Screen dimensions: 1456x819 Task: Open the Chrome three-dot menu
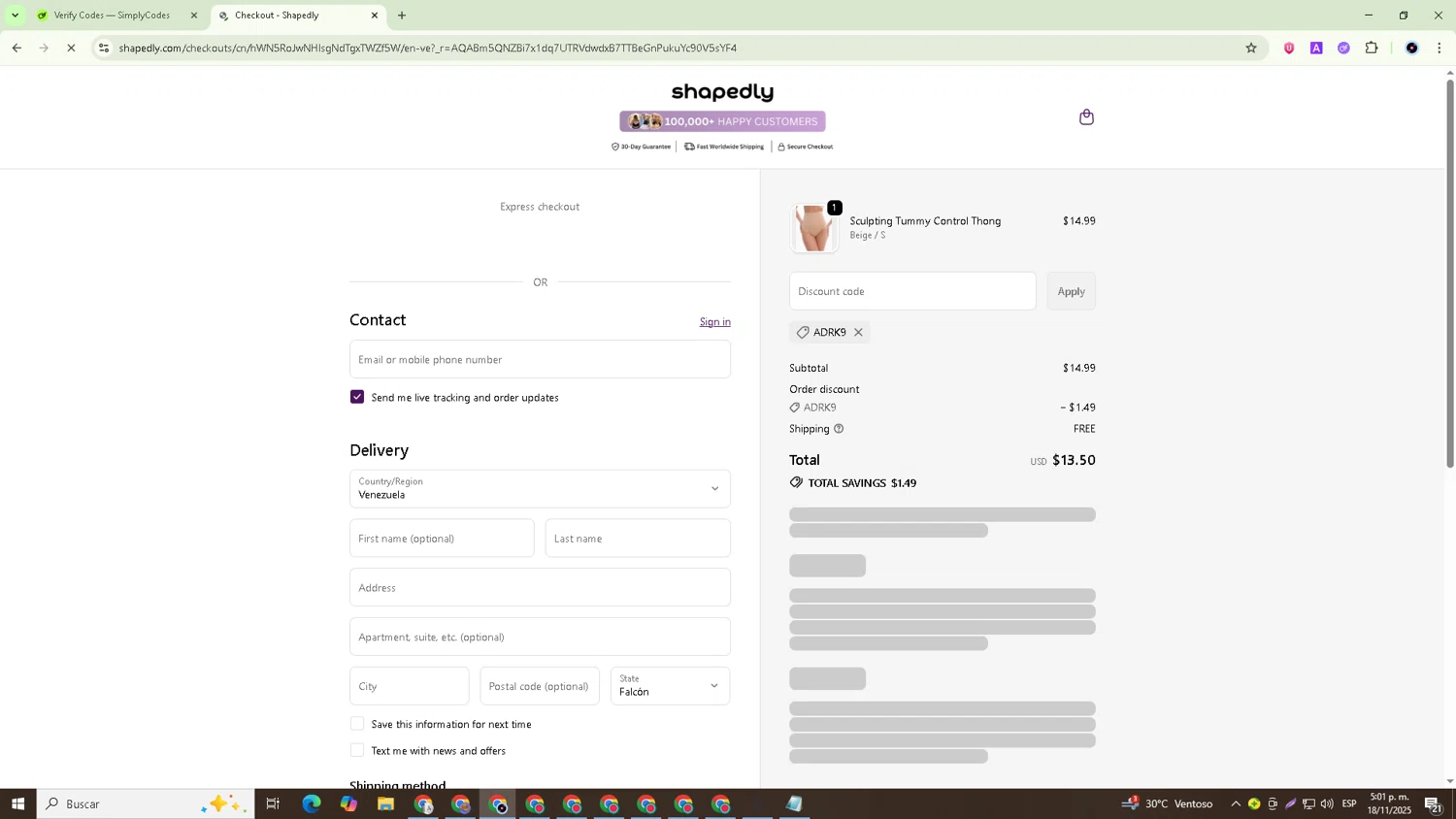click(1439, 48)
